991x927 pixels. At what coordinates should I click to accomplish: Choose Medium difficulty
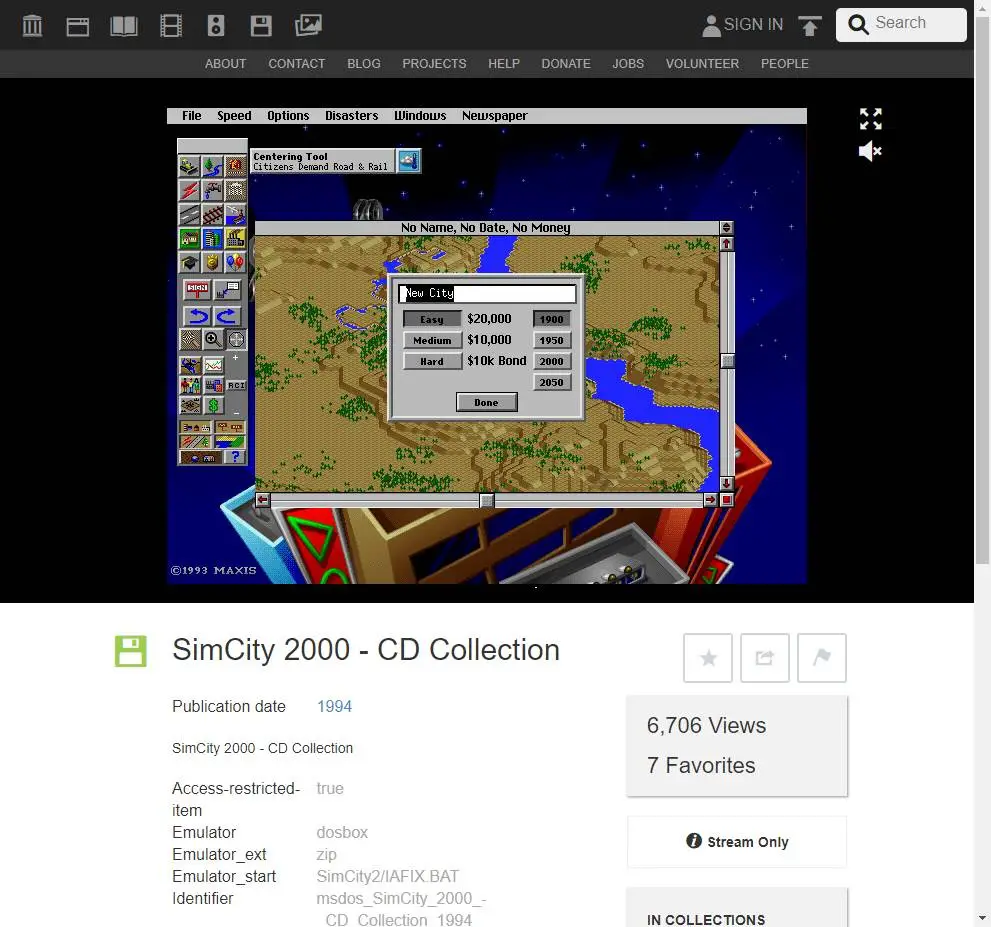pos(432,340)
